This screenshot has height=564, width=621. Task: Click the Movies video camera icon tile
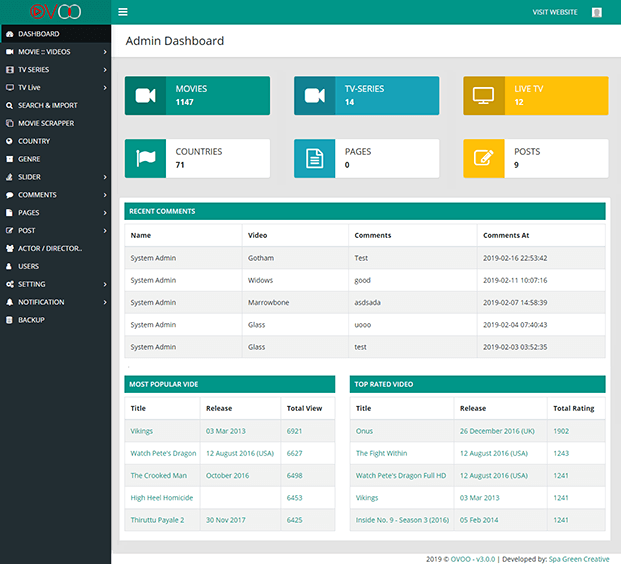point(145,96)
